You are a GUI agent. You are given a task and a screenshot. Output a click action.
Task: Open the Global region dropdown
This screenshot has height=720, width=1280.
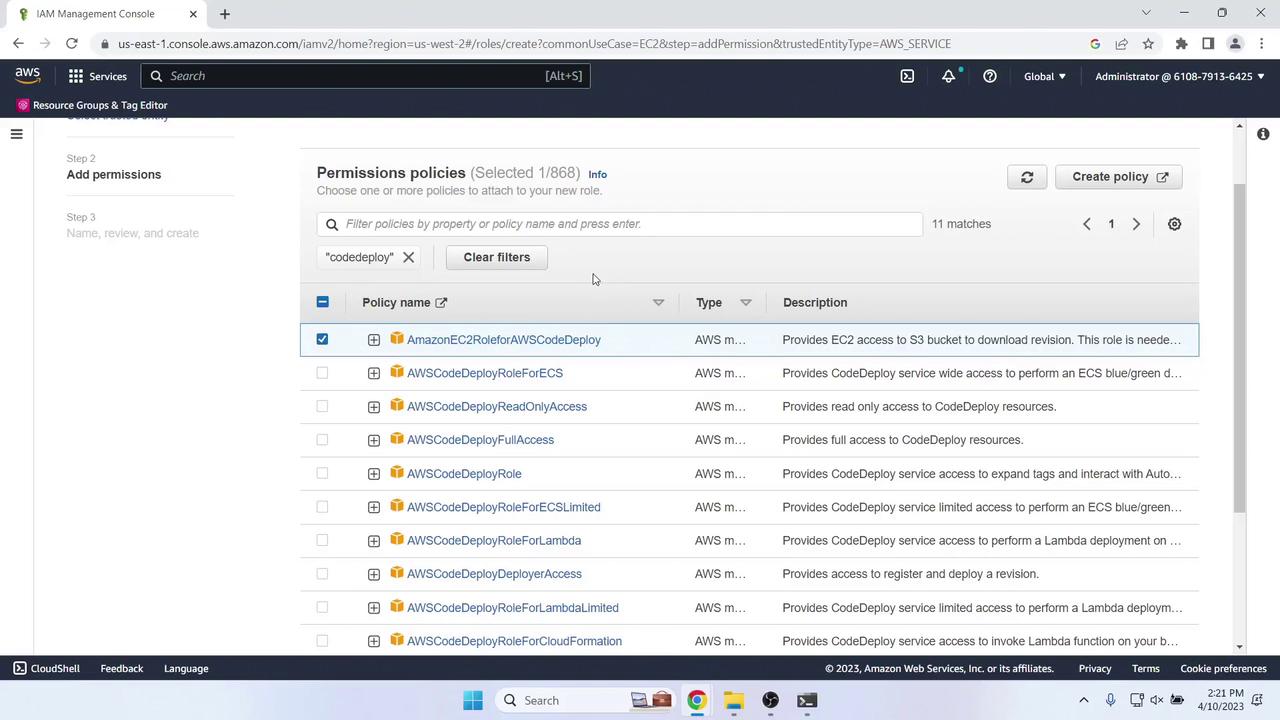[x=1045, y=76]
